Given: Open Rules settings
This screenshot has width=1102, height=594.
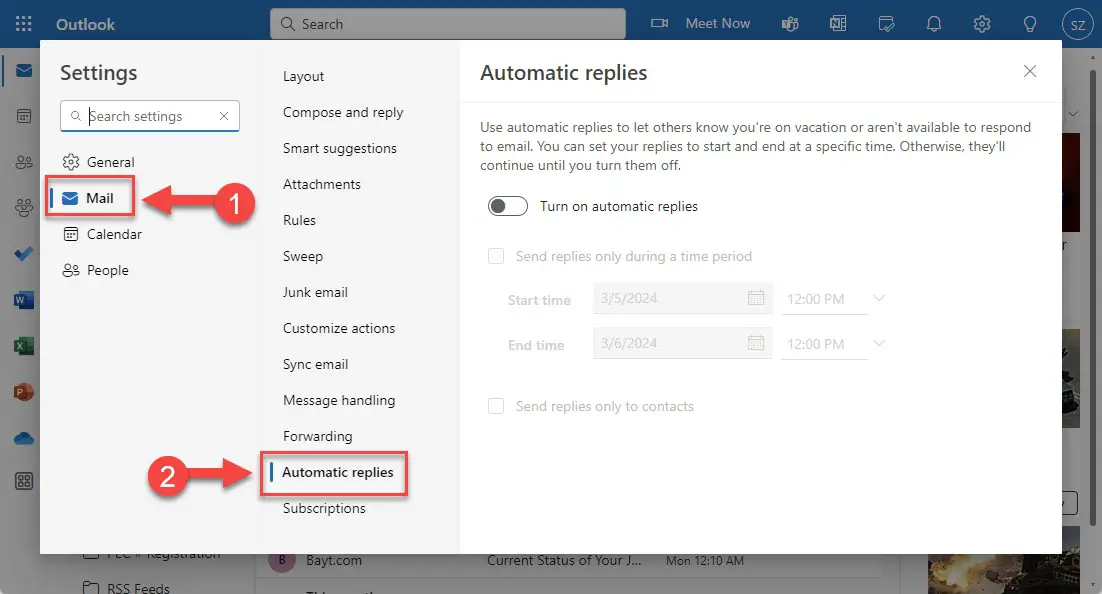Looking at the screenshot, I should [x=299, y=220].
